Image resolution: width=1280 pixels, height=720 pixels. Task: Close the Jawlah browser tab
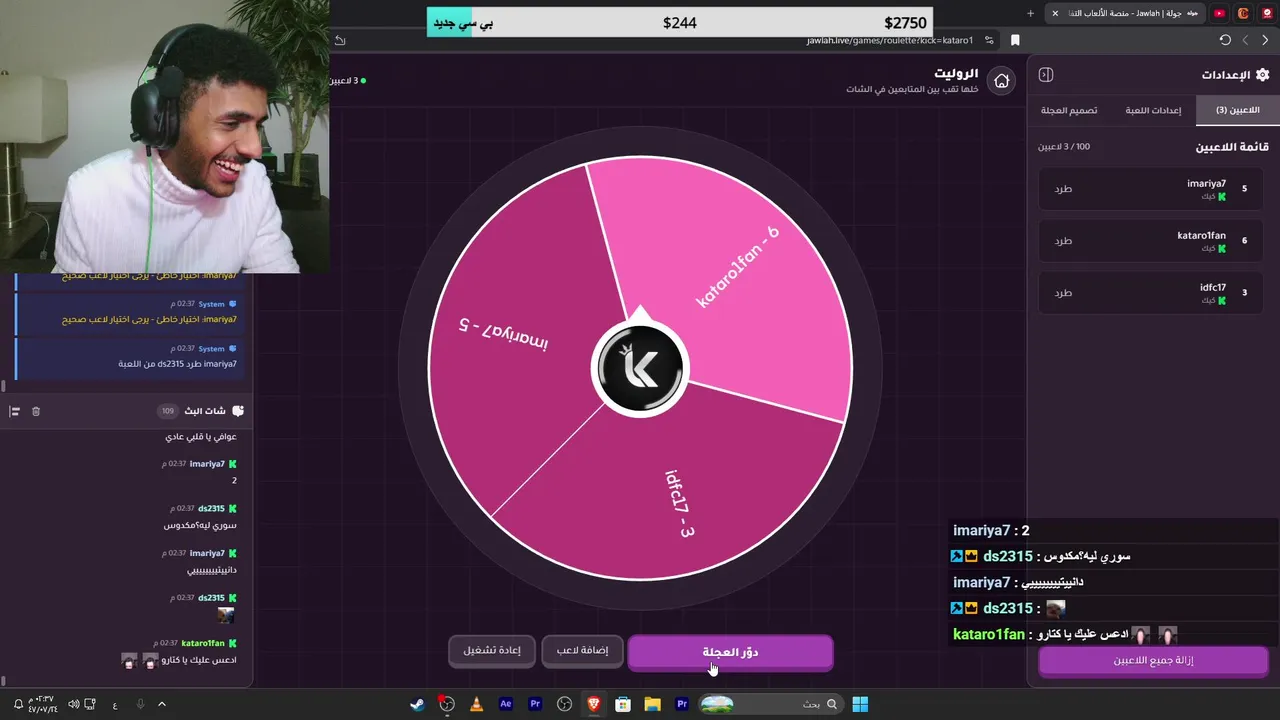tap(1055, 13)
